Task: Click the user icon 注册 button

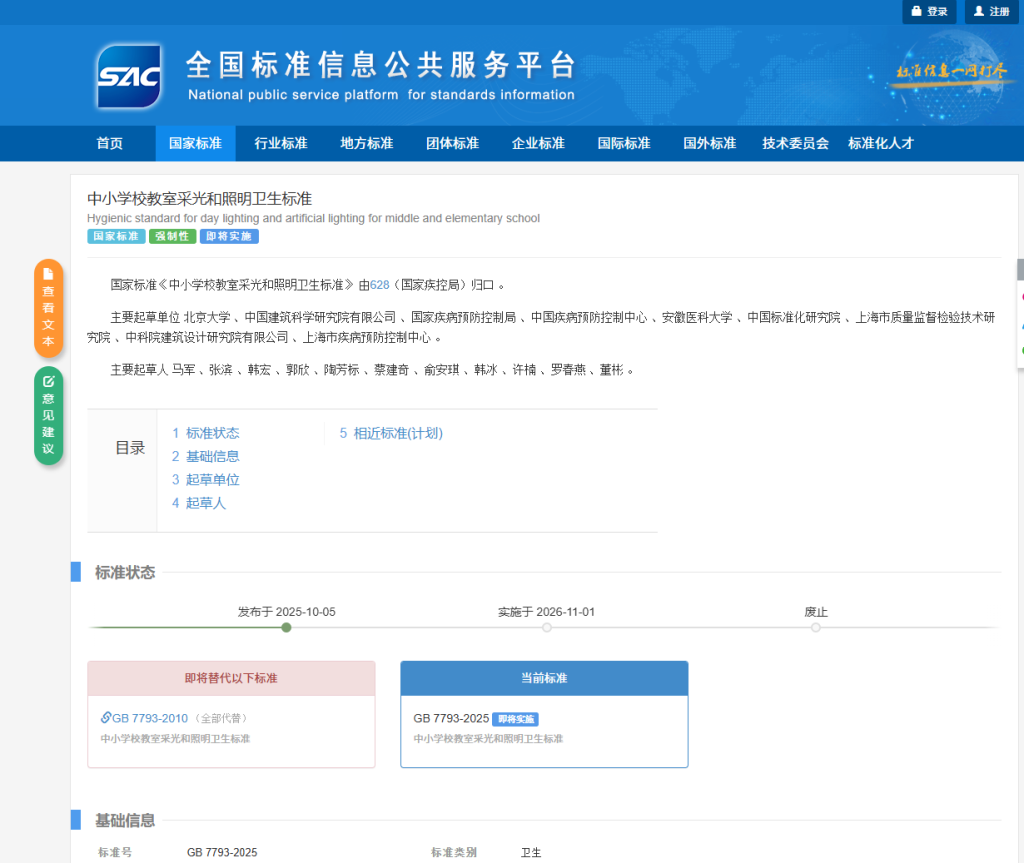Action: click(991, 12)
